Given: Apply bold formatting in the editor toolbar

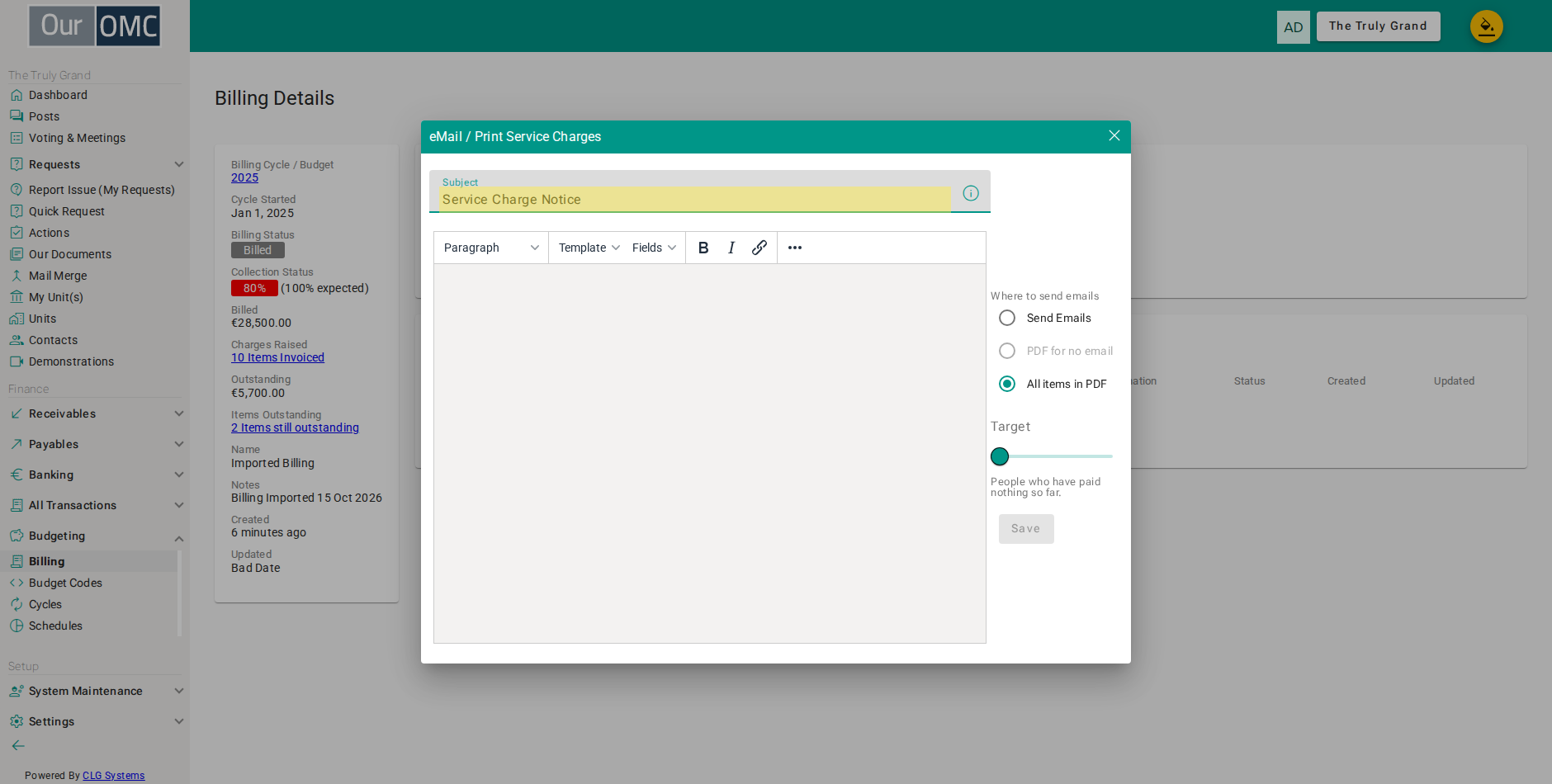Looking at the screenshot, I should [703, 248].
